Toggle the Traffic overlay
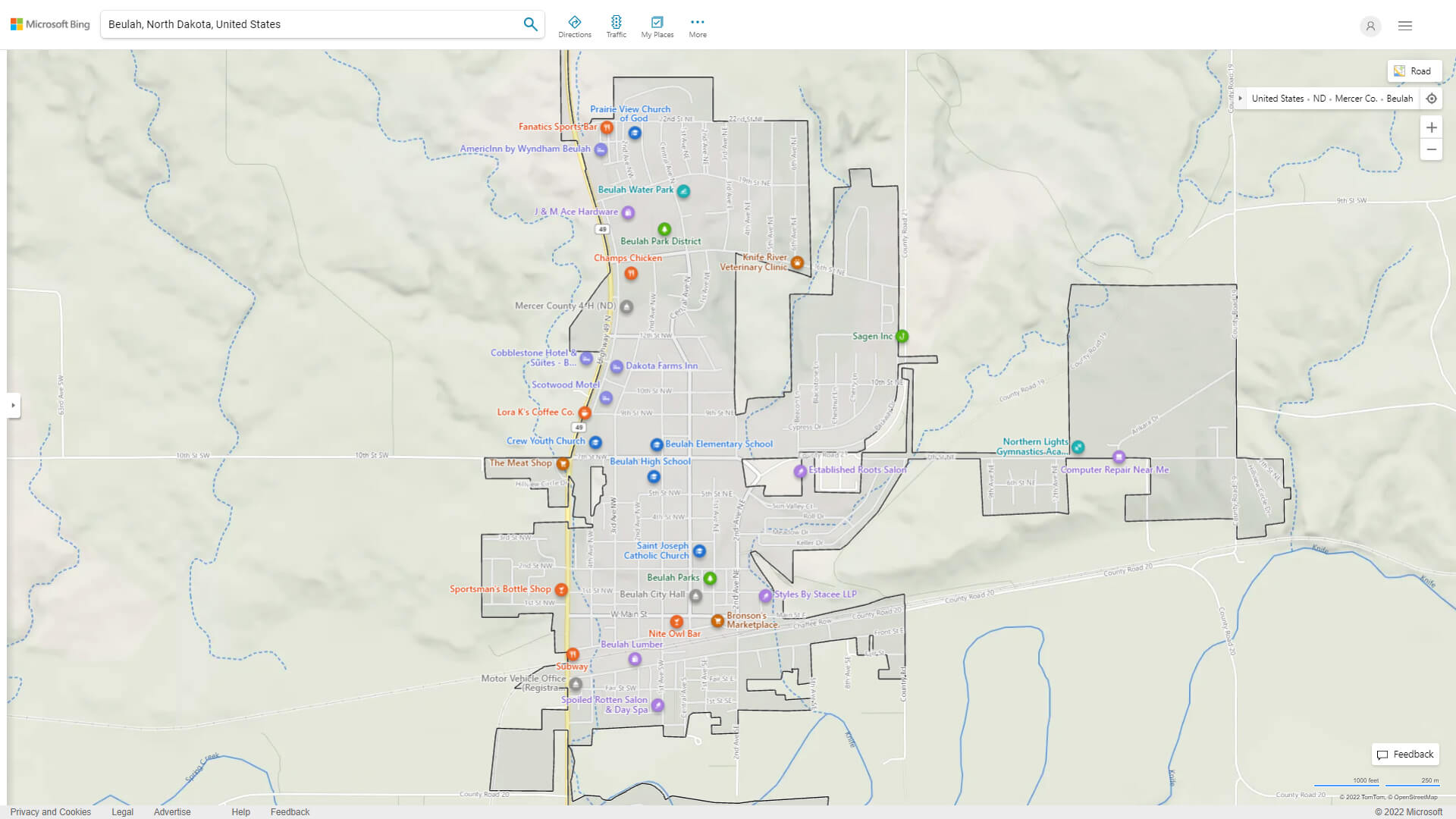1456x819 pixels. (x=616, y=26)
